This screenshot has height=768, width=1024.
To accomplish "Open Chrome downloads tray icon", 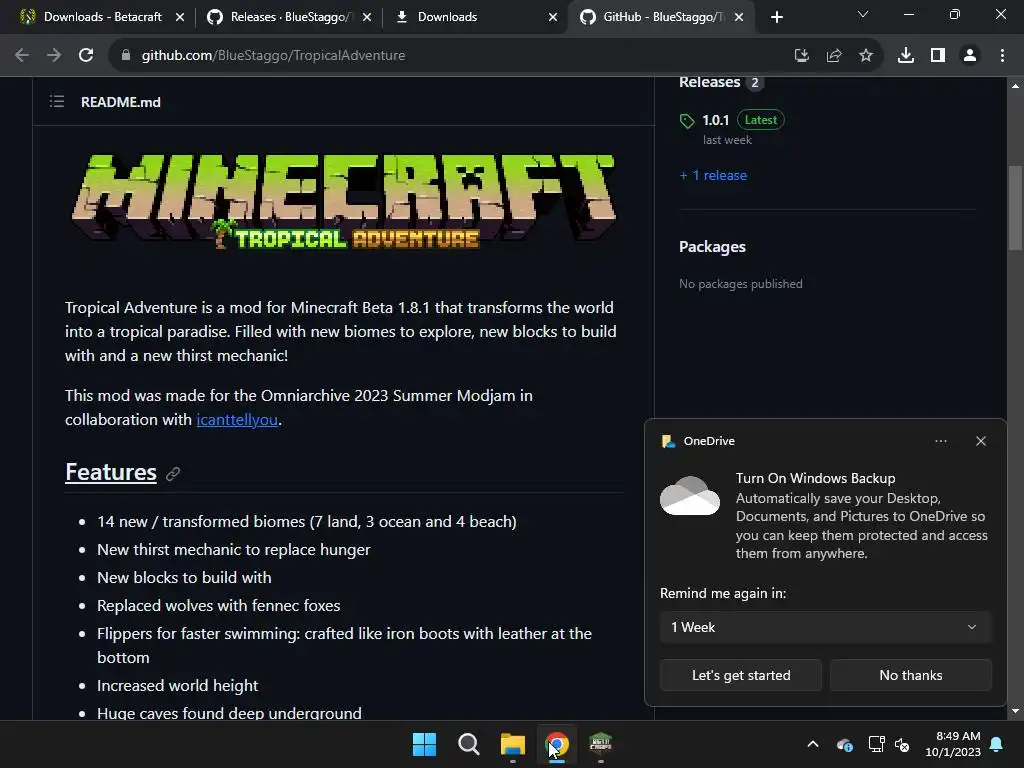I will pyautogui.click(x=906, y=56).
